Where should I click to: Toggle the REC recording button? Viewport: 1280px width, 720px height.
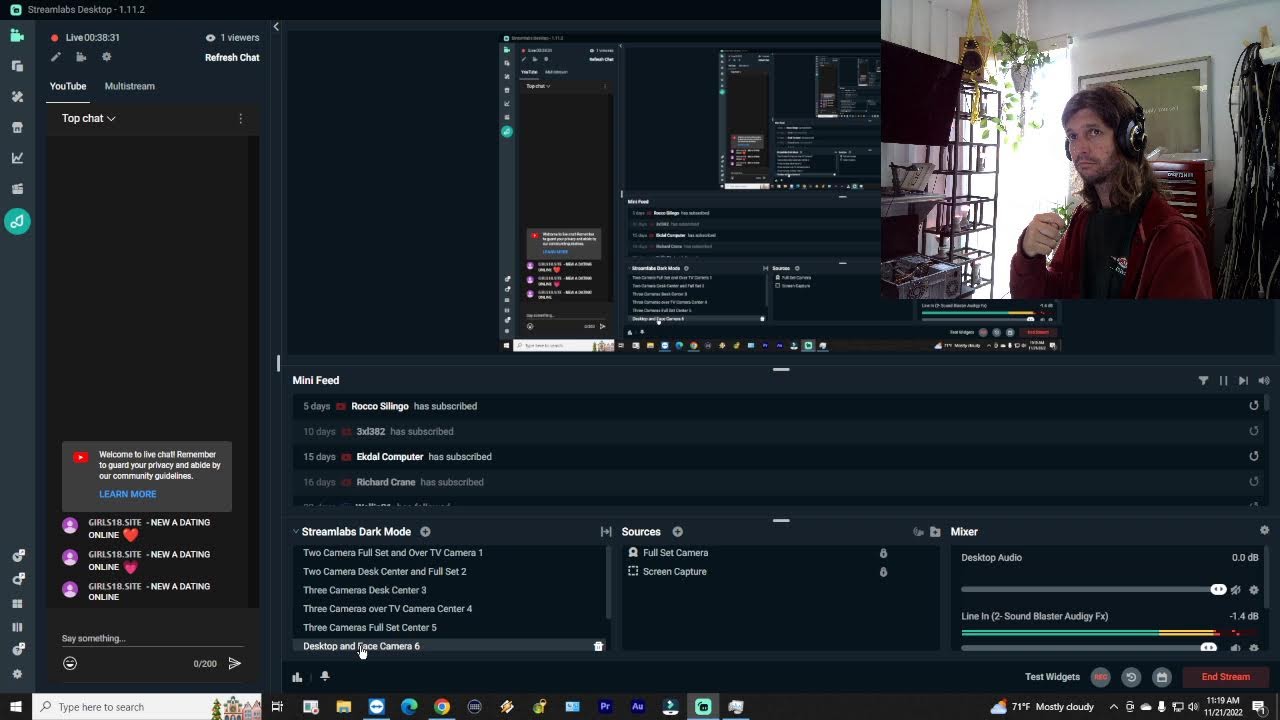(1100, 677)
